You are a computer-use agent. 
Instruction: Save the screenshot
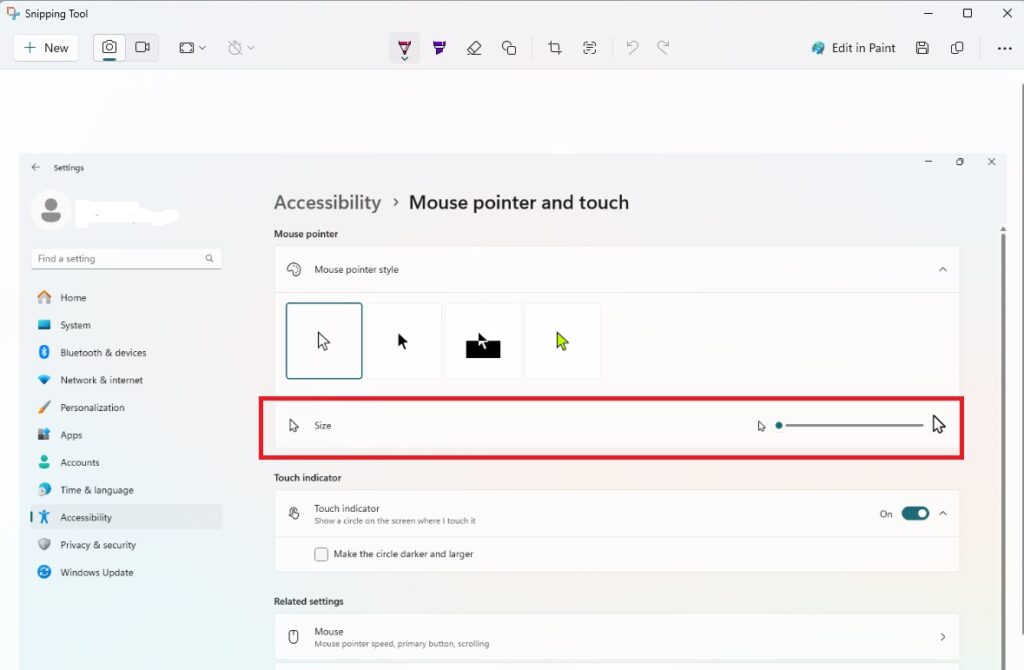point(922,47)
